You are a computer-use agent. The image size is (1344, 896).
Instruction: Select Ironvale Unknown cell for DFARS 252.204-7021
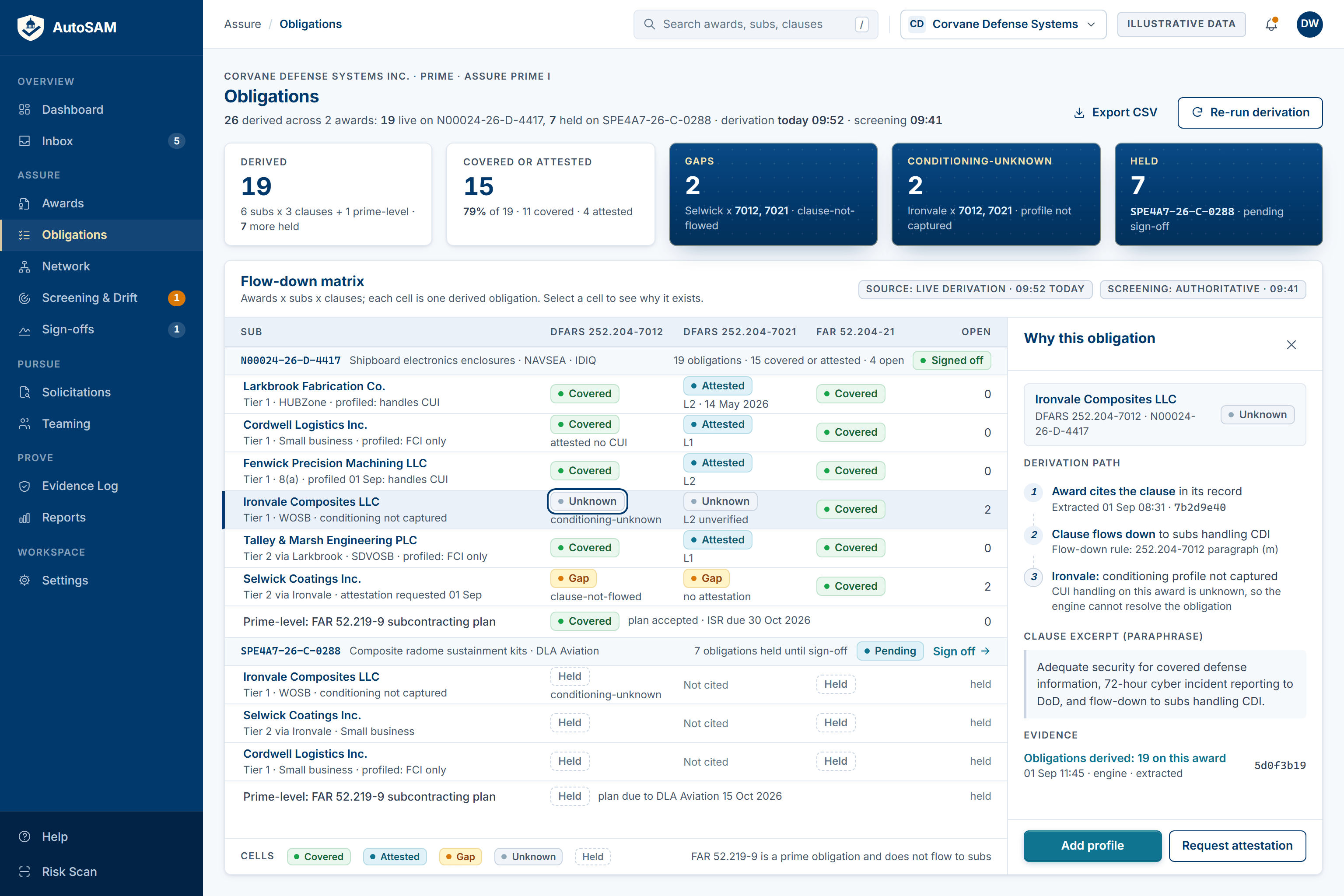[x=720, y=501]
